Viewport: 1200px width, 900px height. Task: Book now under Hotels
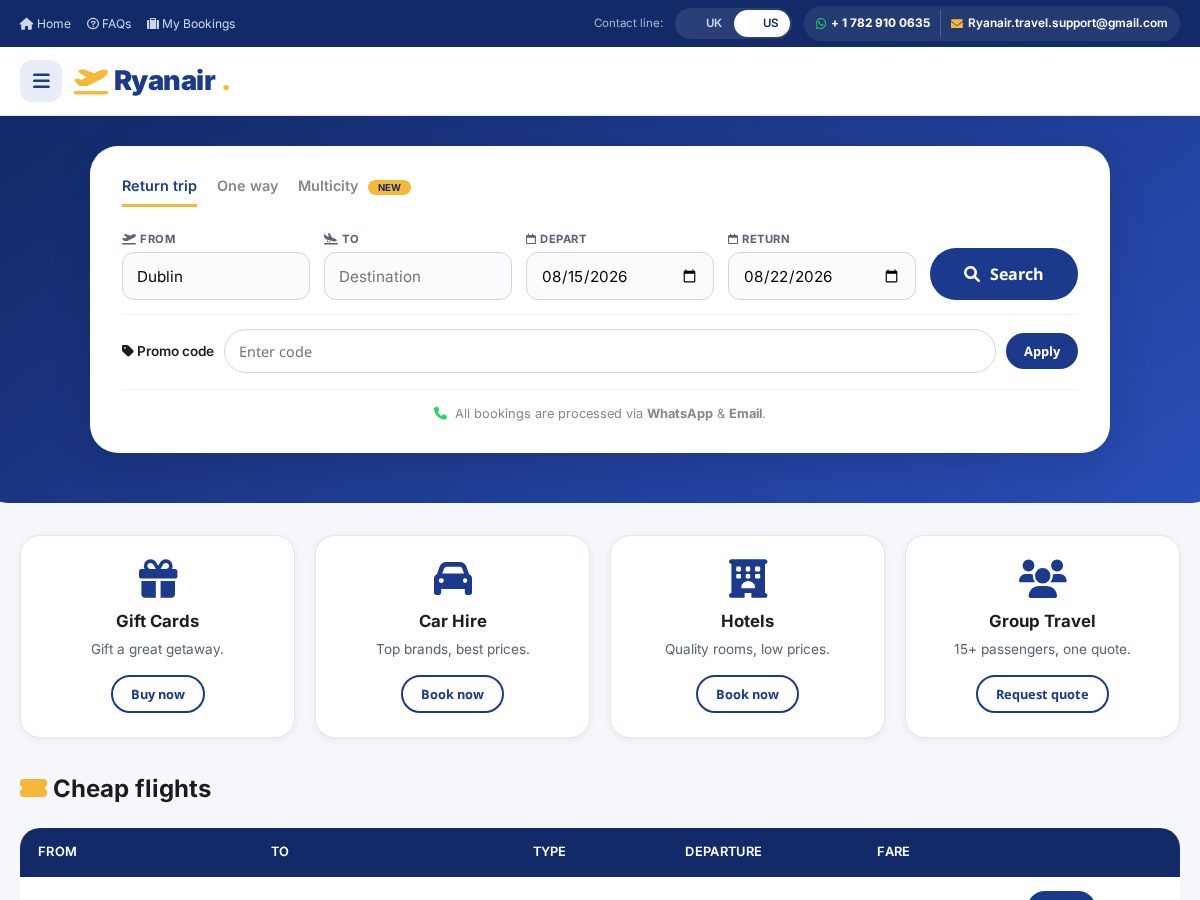click(747, 694)
